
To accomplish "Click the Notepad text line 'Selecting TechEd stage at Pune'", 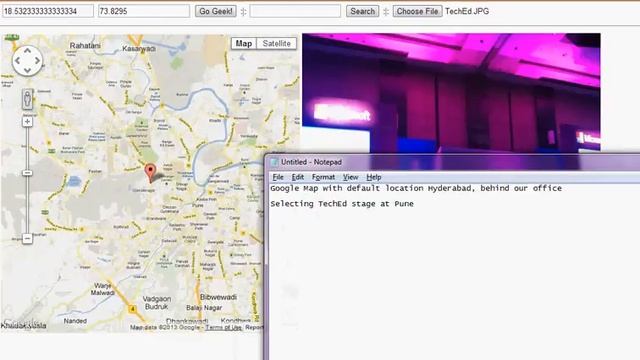I will click(342, 204).
